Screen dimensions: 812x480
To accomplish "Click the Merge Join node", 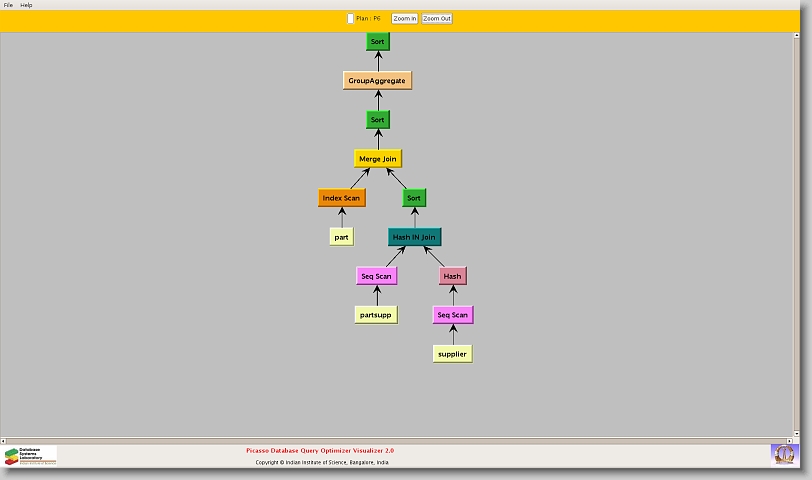I will coord(377,159).
